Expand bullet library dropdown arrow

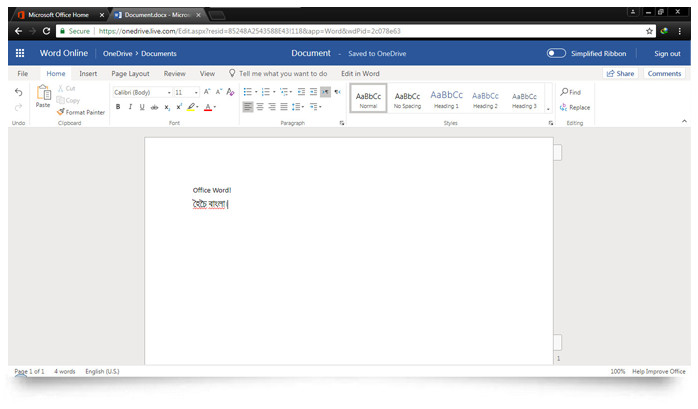[x=256, y=92]
